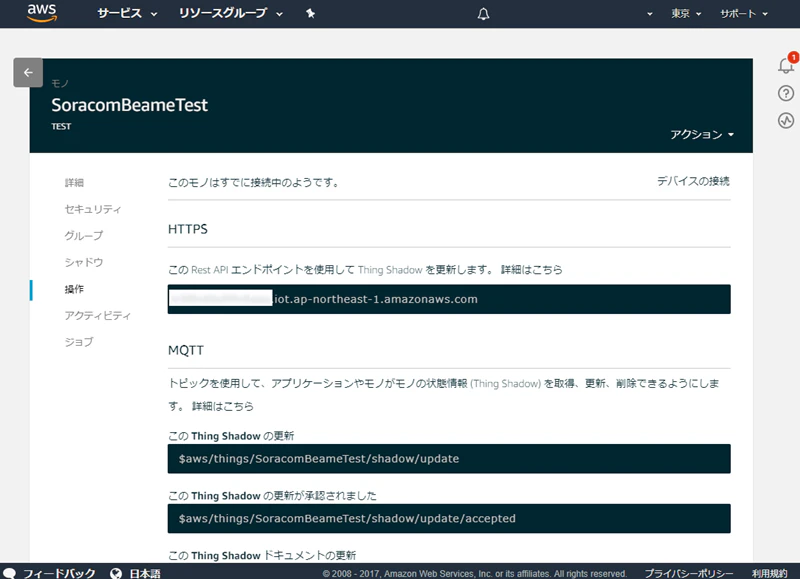Click the activity pulse icon on right
This screenshot has height=579, width=800.
[x=786, y=120]
